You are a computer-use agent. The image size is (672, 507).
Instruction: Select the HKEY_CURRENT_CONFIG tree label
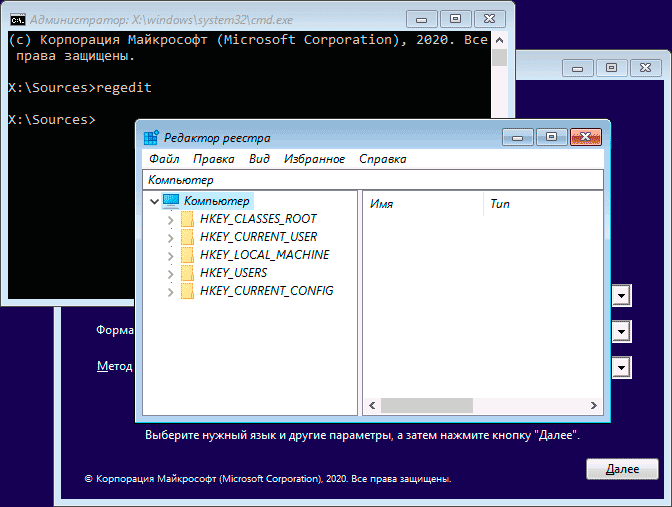[267, 291]
